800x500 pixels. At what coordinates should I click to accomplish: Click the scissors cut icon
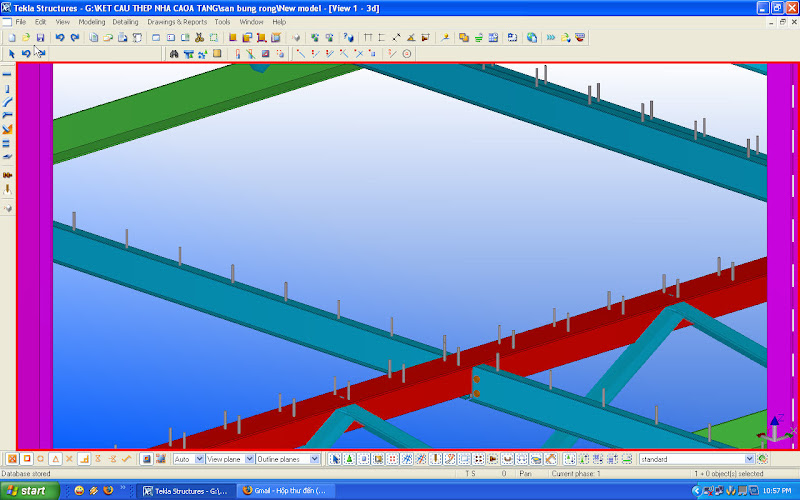click(x=199, y=38)
